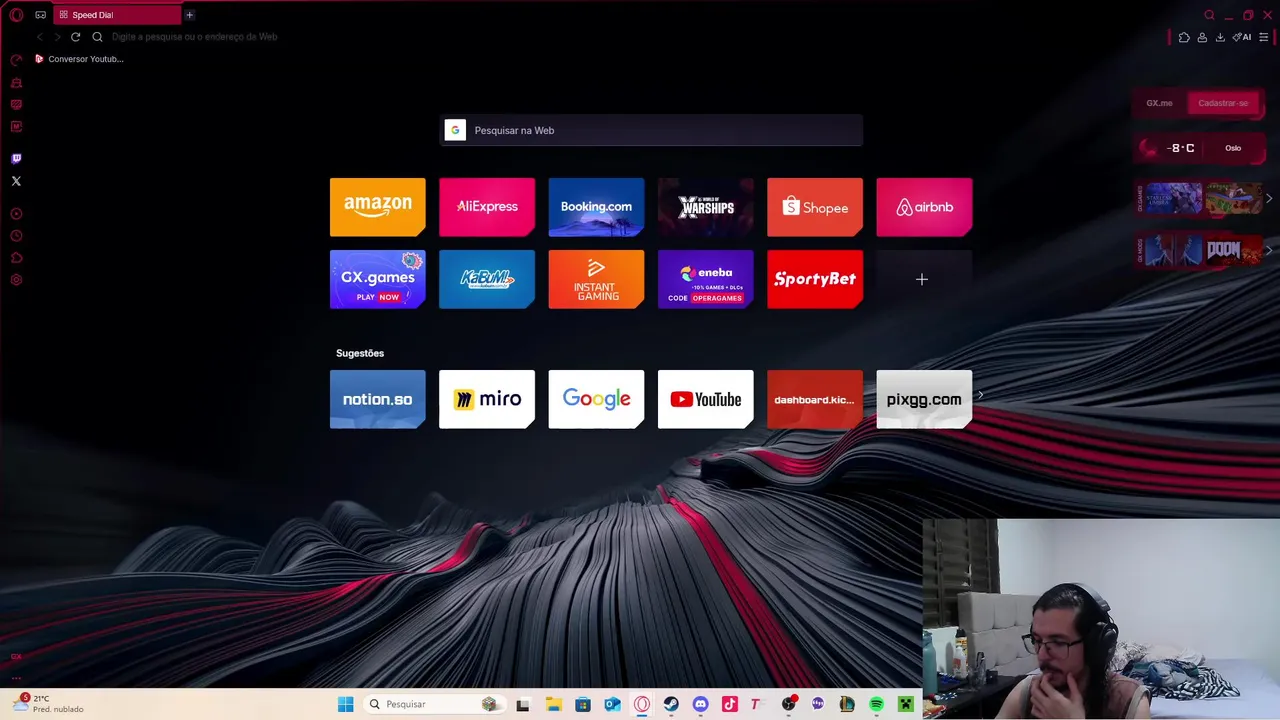Open the Google suggestion tile
This screenshot has width=1280, height=720.
(x=596, y=399)
